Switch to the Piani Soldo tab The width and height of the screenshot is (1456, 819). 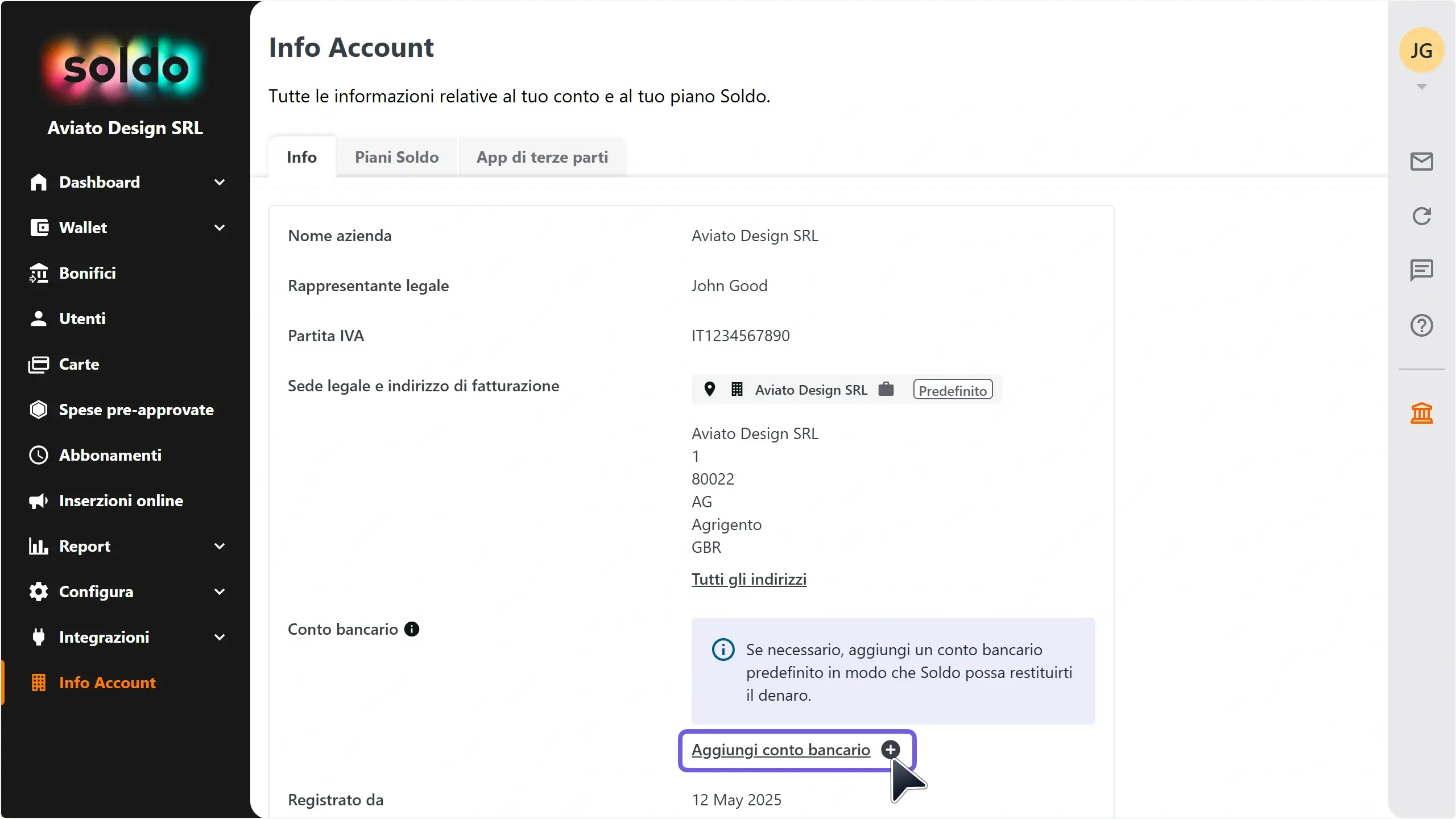[x=396, y=157]
